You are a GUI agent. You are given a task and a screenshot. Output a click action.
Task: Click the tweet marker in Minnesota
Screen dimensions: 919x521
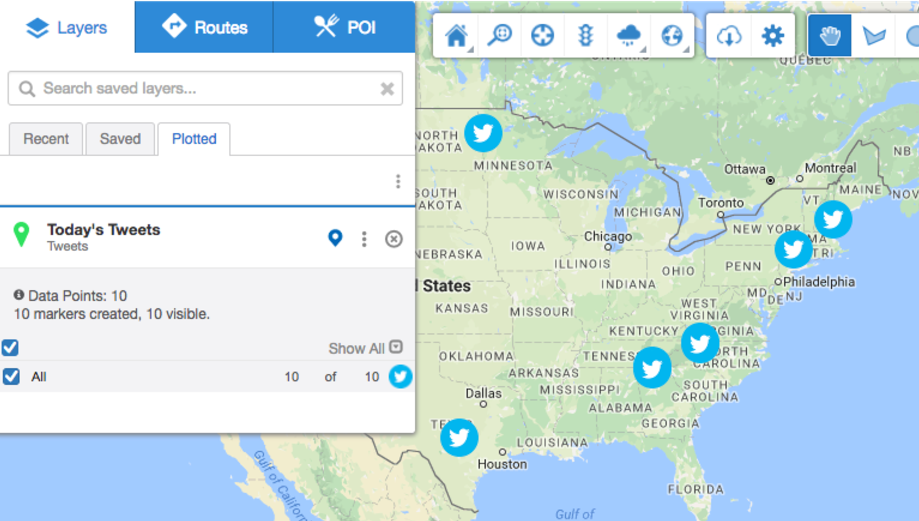(483, 133)
